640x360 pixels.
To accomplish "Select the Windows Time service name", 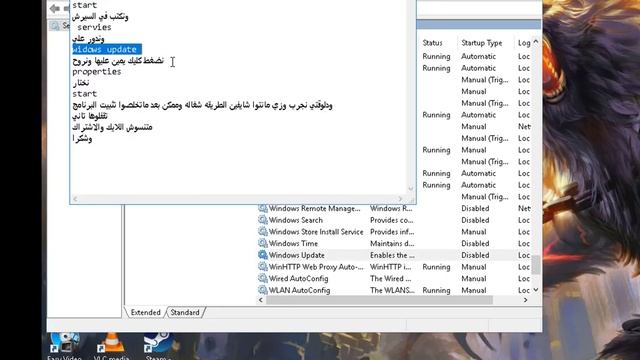I will pos(293,243).
